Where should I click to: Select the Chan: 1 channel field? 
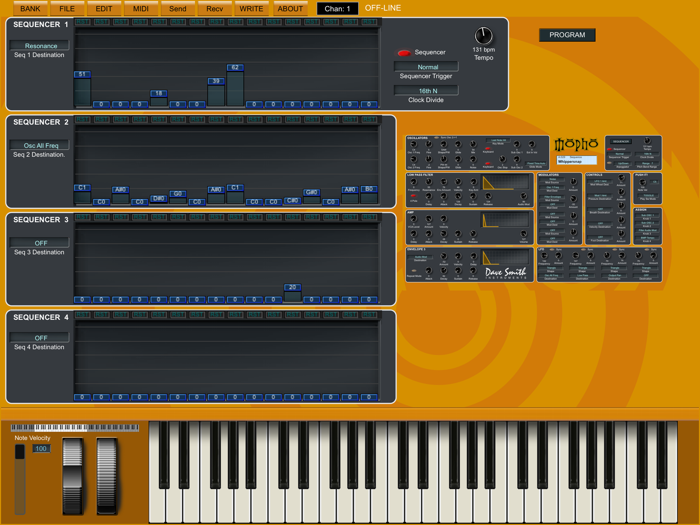point(337,8)
